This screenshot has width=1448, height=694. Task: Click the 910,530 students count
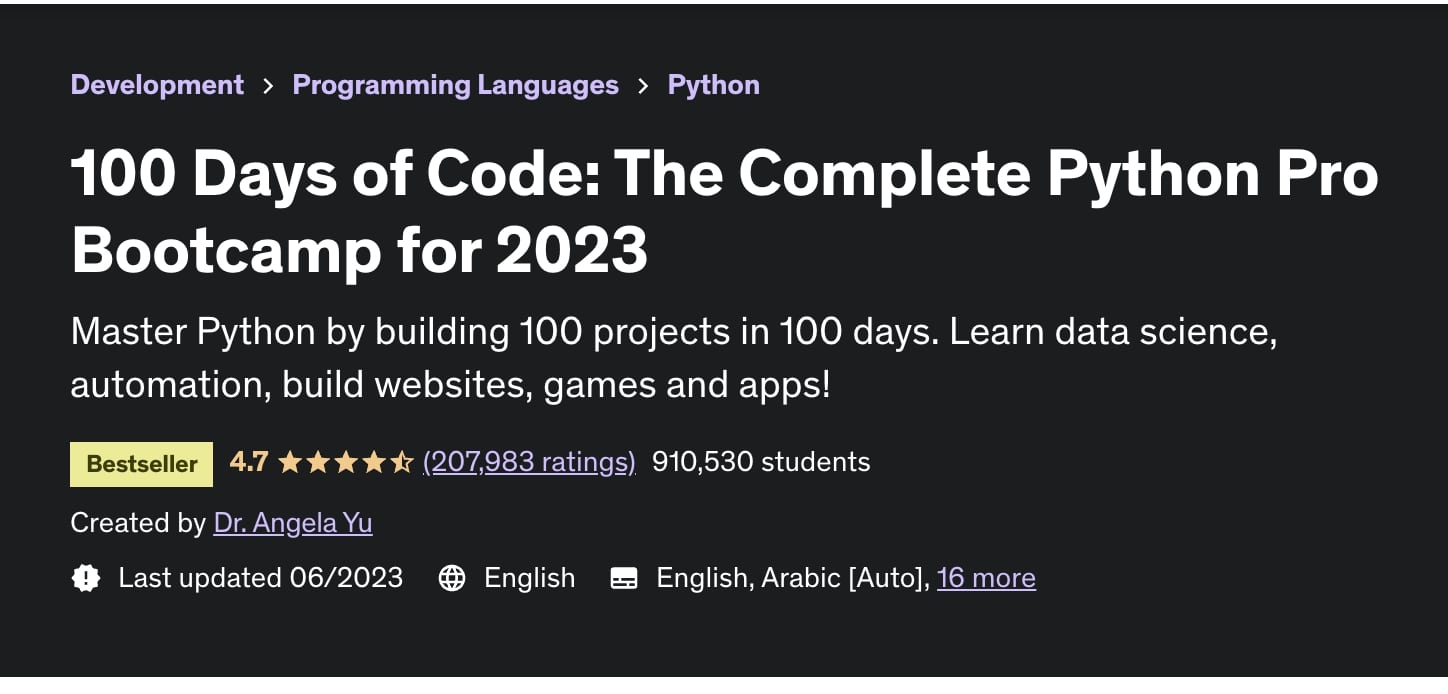pos(761,461)
